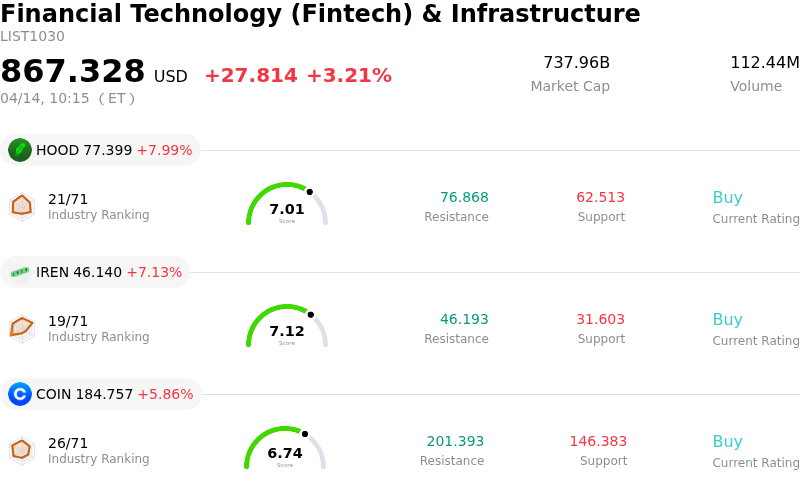Image resolution: width=800 pixels, height=488 pixels.
Task: Click COIN Buy current rating
Action: tap(727, 442)
